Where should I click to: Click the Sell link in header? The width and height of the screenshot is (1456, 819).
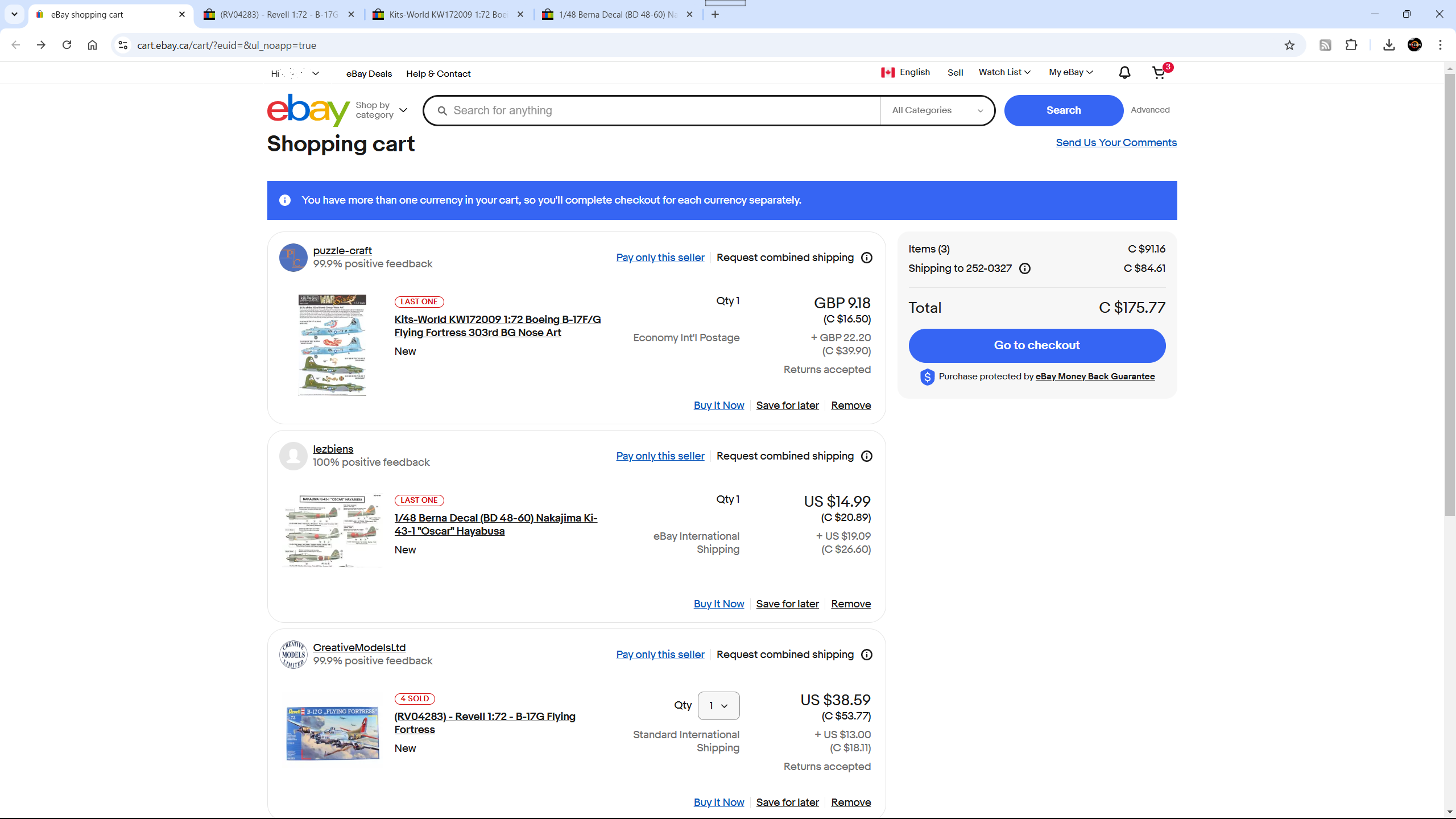pos(955,73)
